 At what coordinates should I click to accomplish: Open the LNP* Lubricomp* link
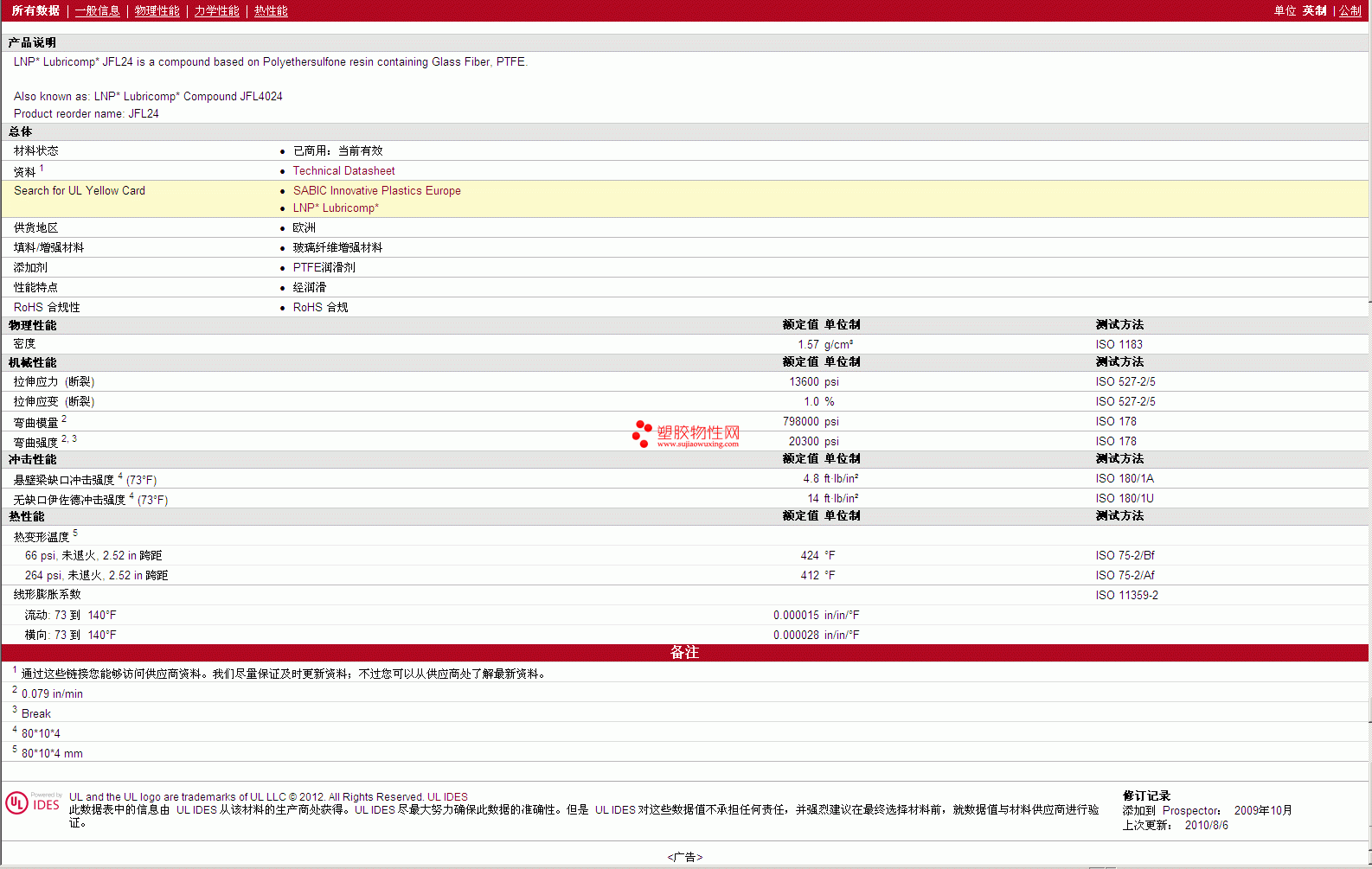click(x=336, y=208)
